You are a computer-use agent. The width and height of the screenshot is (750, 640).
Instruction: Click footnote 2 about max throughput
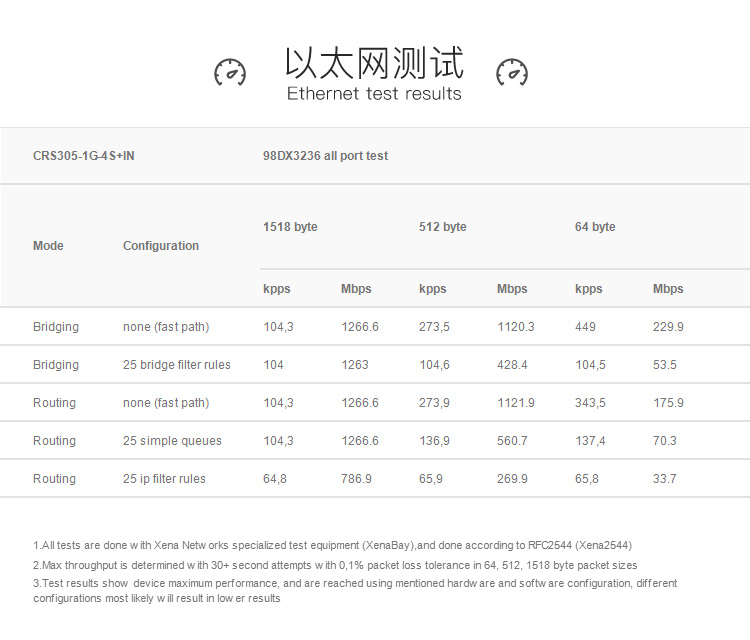tap(335, 565)
